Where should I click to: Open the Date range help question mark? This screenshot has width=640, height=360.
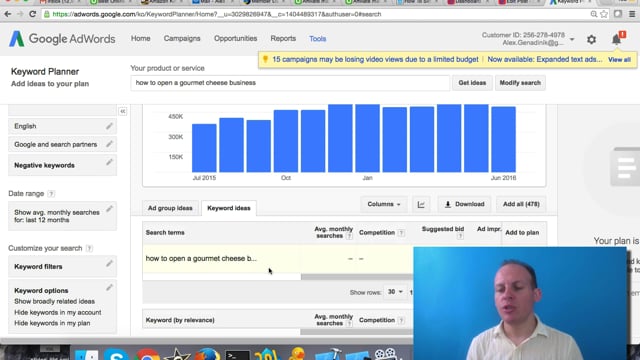pyautogui.click(x=51, y=194)
